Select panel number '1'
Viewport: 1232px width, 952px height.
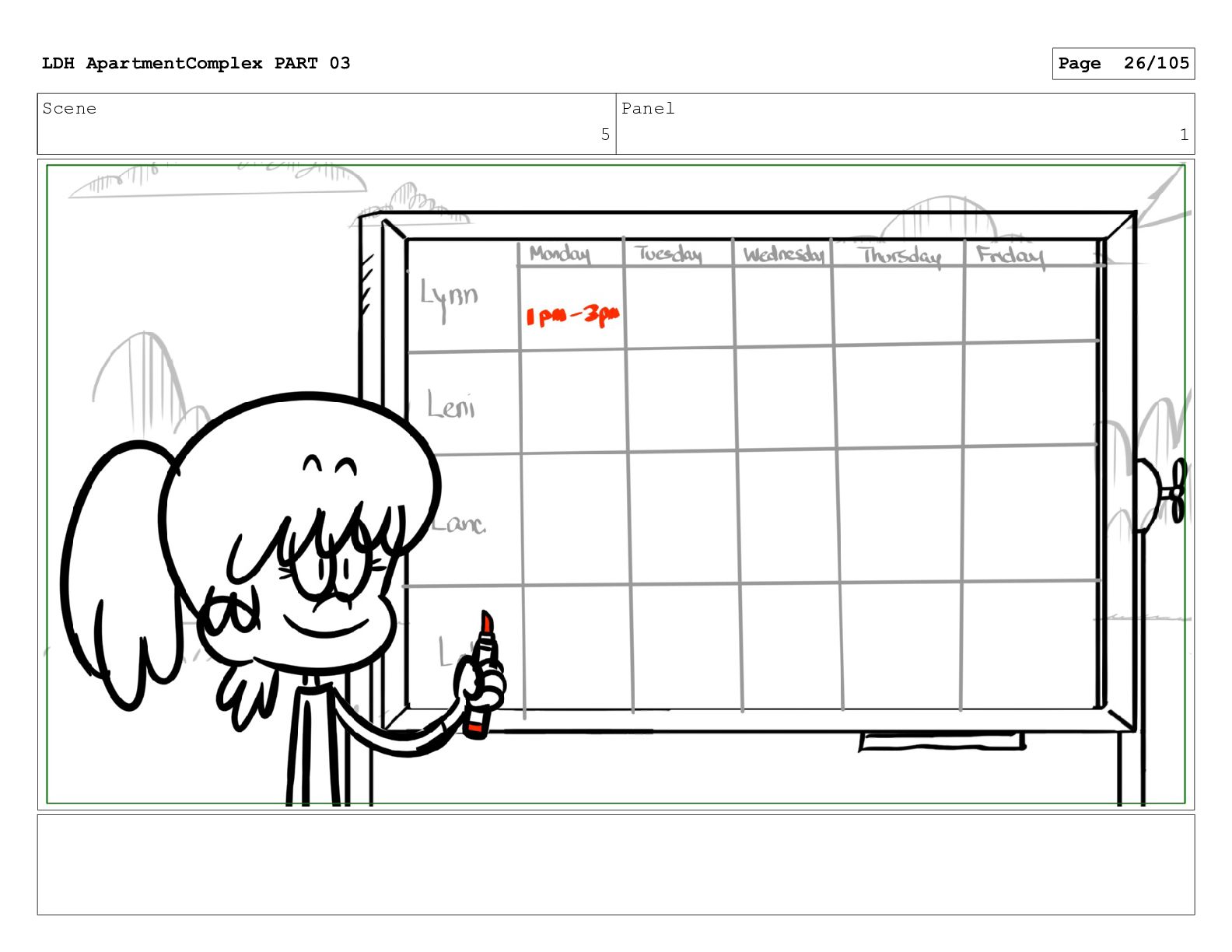pos(1184,135)
